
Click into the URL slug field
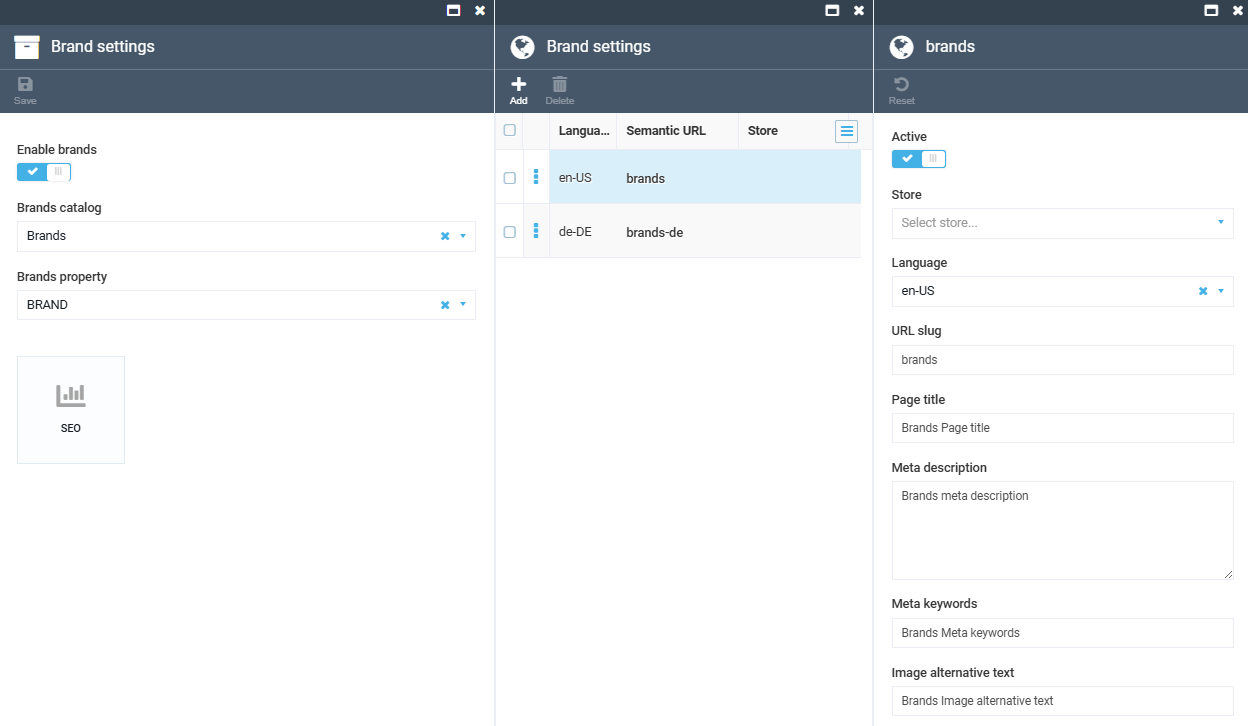[x=1062, y=360]
